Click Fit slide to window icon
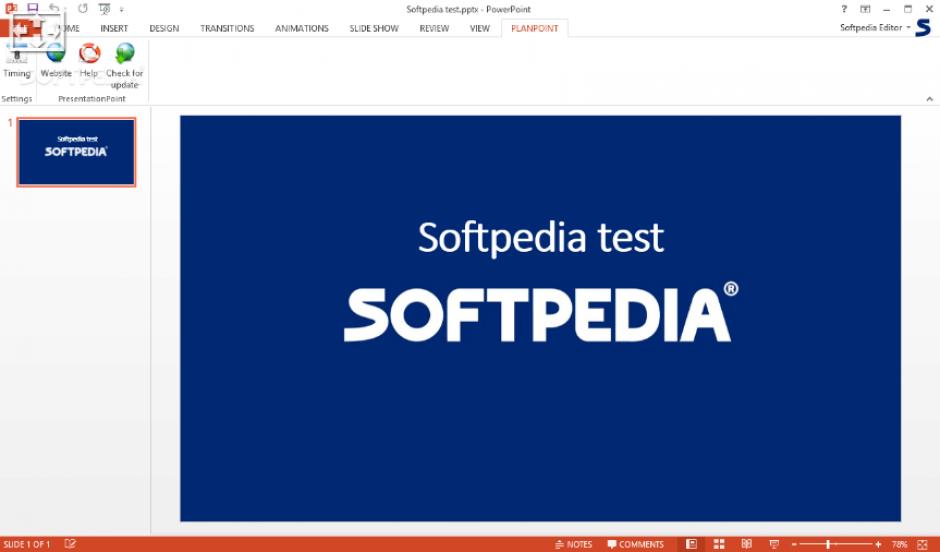This screenshot has height=552, width=940. pos(925,544)
